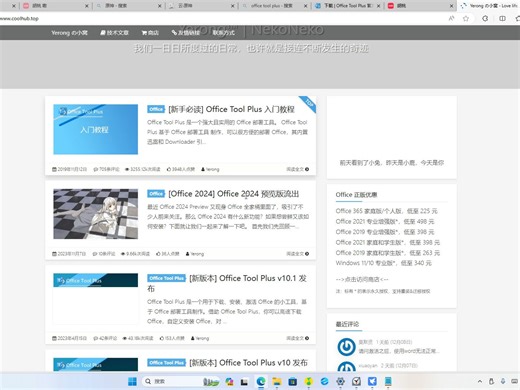Click the 'Yerong の小窝' site home link
520x390 pixels.
(69, 33)
